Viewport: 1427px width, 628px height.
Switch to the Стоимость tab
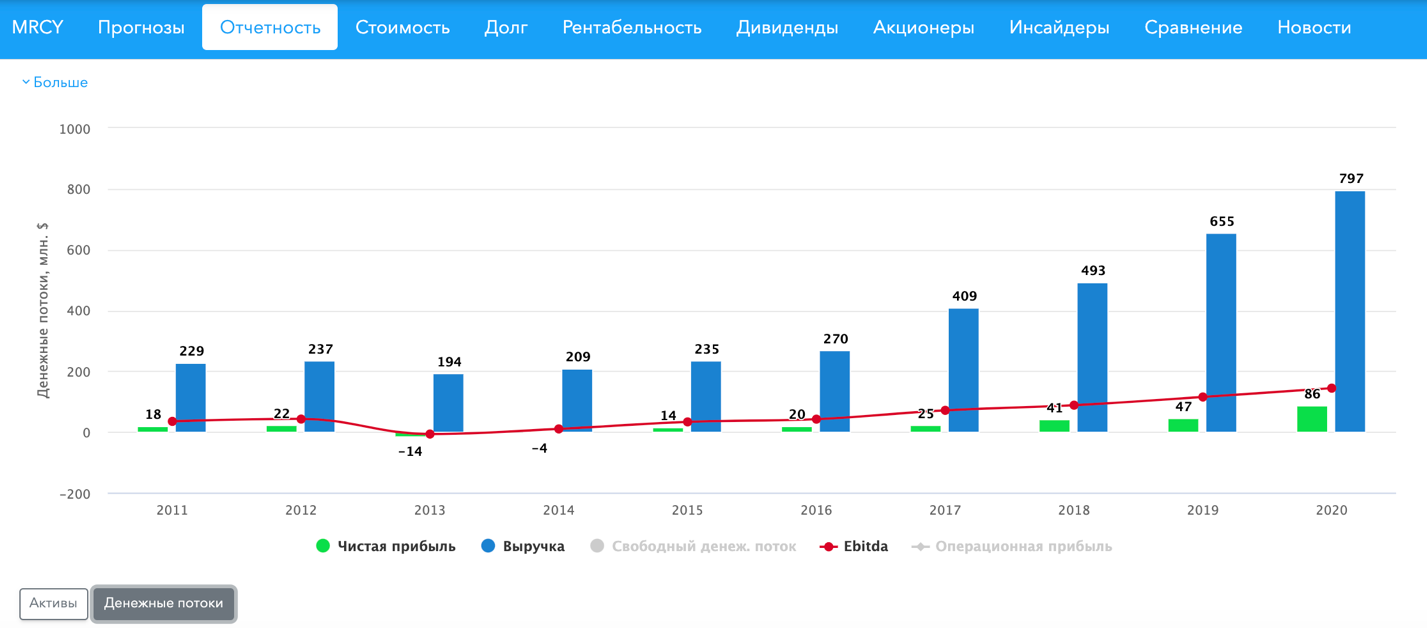tap(402, 28)
